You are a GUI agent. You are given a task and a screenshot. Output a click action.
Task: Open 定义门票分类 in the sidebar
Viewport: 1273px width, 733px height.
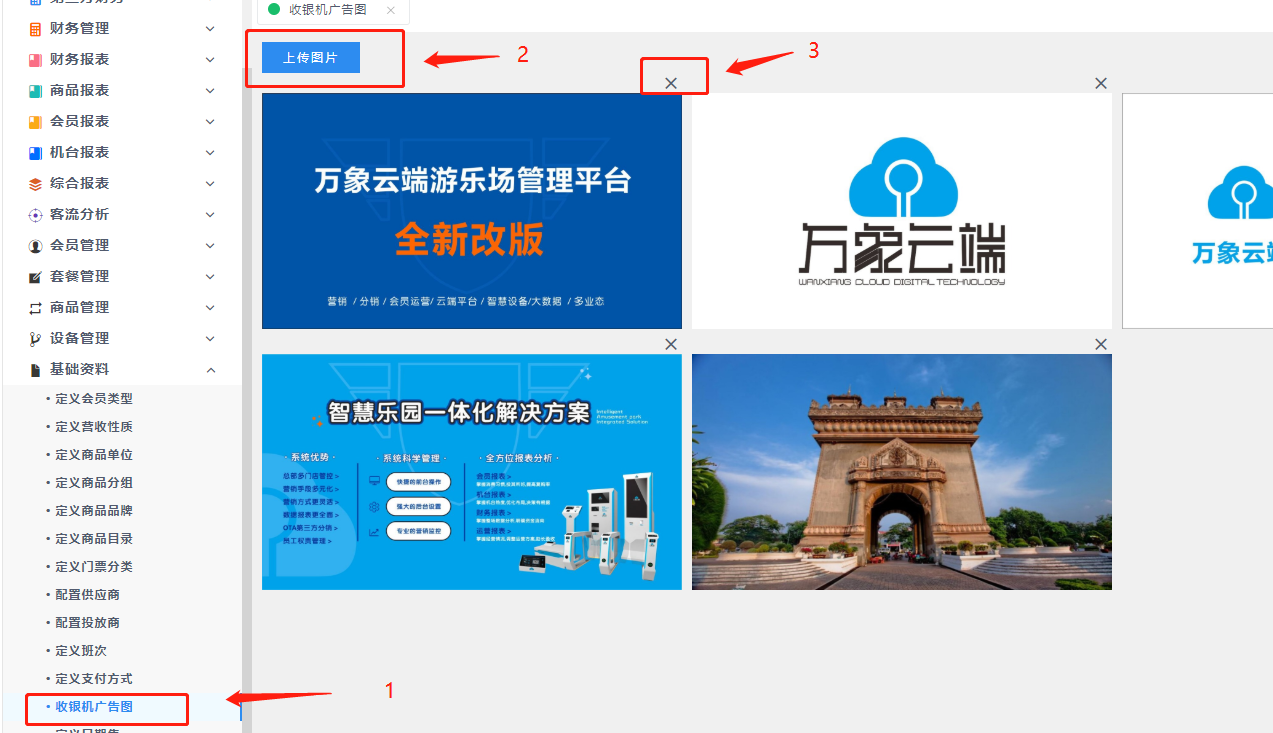pos(94,567)
